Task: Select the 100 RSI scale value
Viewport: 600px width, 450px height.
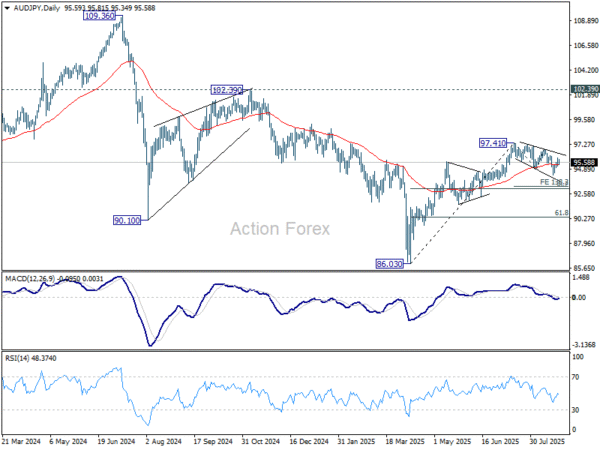Action: tap(578, 357)
